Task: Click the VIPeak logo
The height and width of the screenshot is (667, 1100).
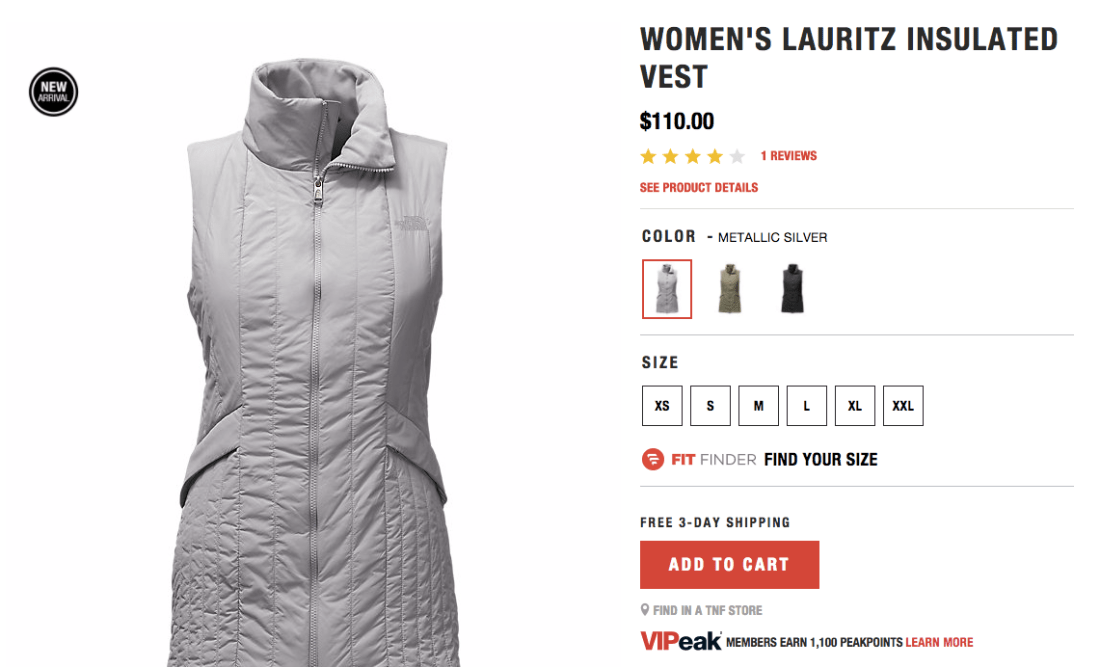Action: [x=680, y=641]
